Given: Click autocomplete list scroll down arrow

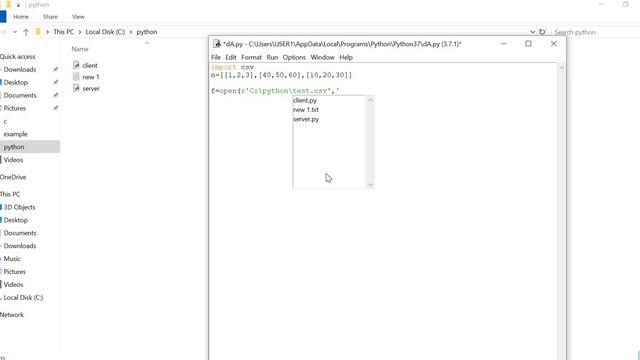Looking at the screenshot, I should coord(370,185).
